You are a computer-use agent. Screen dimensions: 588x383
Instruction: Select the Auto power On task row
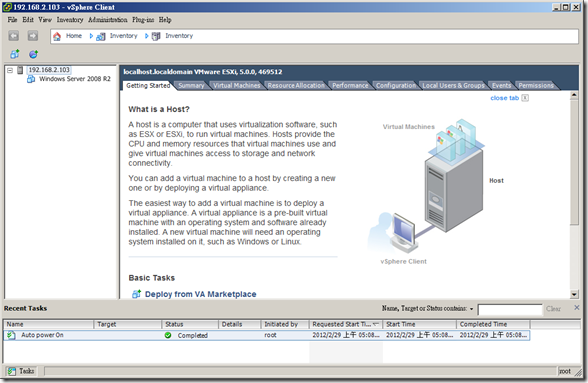point(267,335)
